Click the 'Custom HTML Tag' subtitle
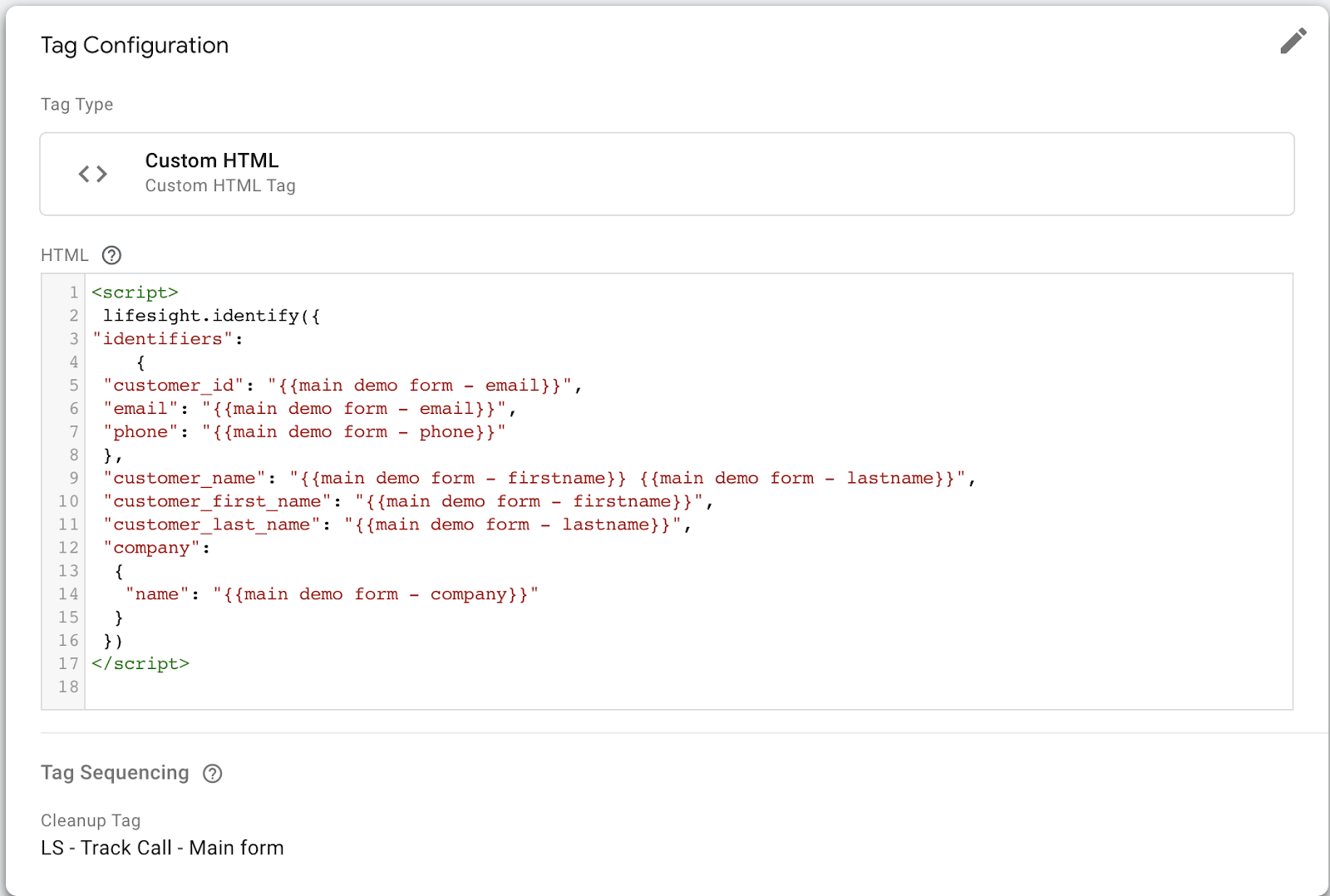 point(220,185)
